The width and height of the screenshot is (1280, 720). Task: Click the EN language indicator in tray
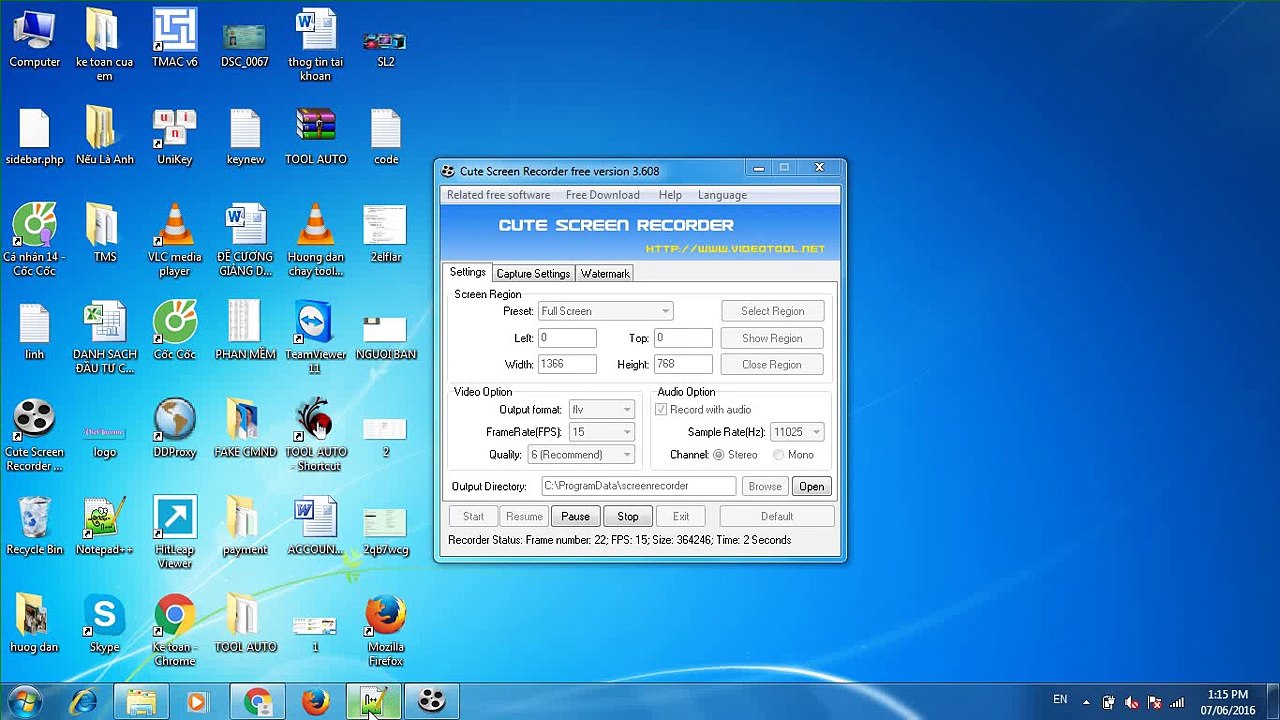coord(1060,700)
